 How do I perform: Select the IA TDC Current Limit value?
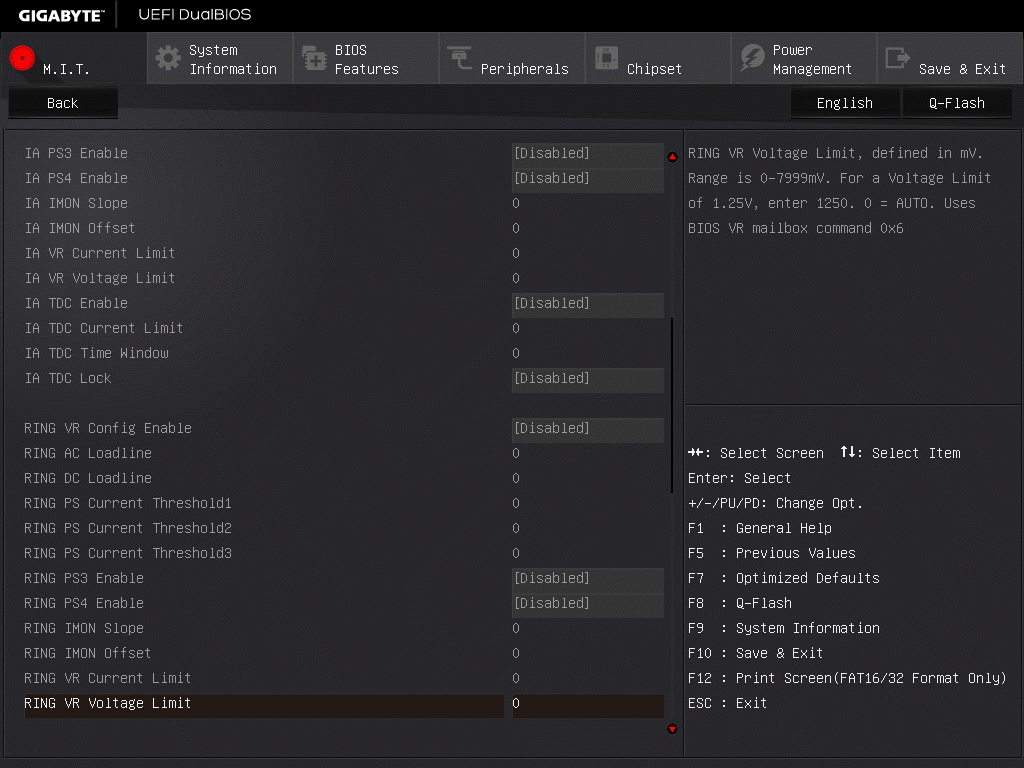[x=516, y=328]
